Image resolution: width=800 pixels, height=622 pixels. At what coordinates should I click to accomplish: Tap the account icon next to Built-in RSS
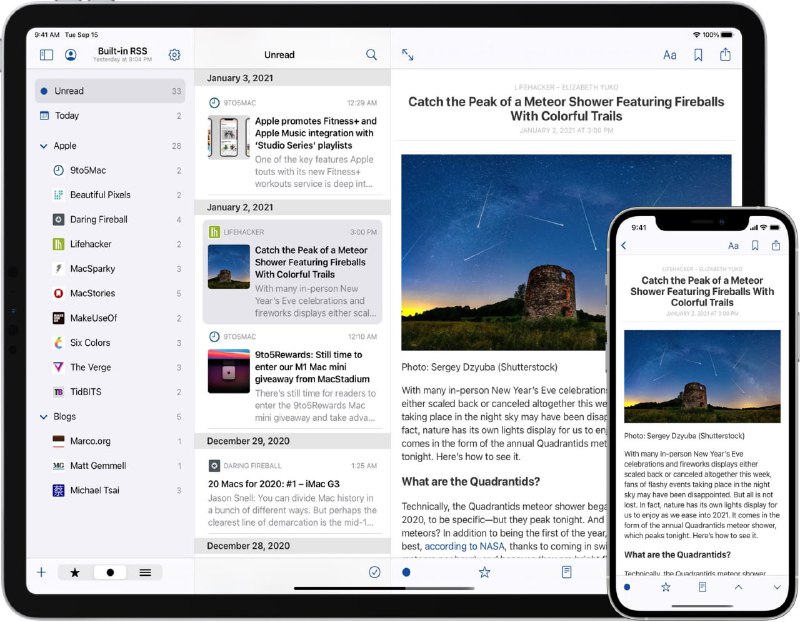[68, 55]
